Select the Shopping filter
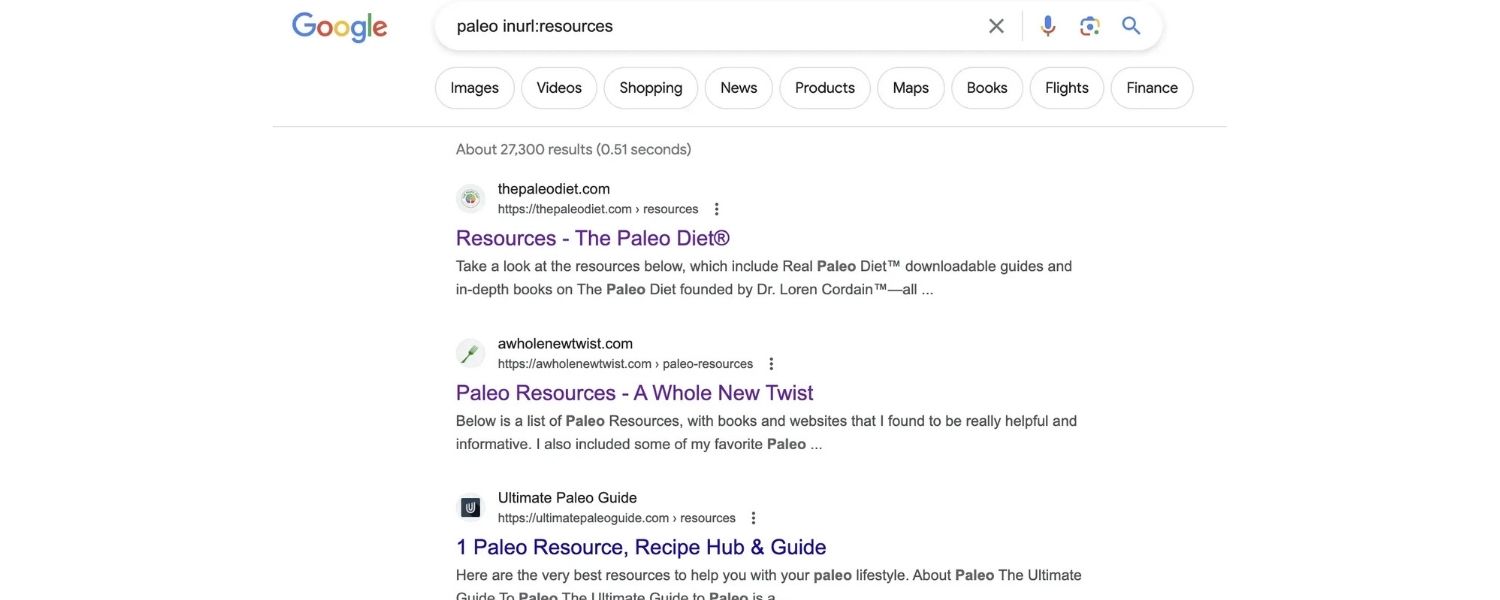 pos(651,85)
